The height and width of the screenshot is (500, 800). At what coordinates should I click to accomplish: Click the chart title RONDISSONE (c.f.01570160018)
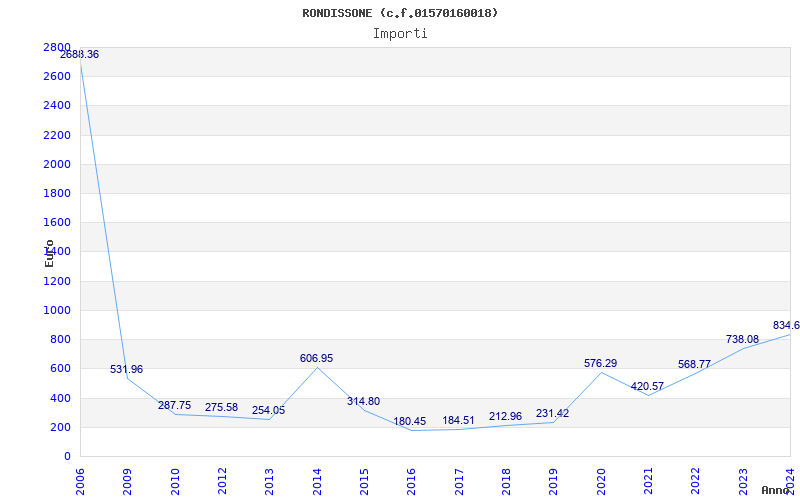[400, 13]
